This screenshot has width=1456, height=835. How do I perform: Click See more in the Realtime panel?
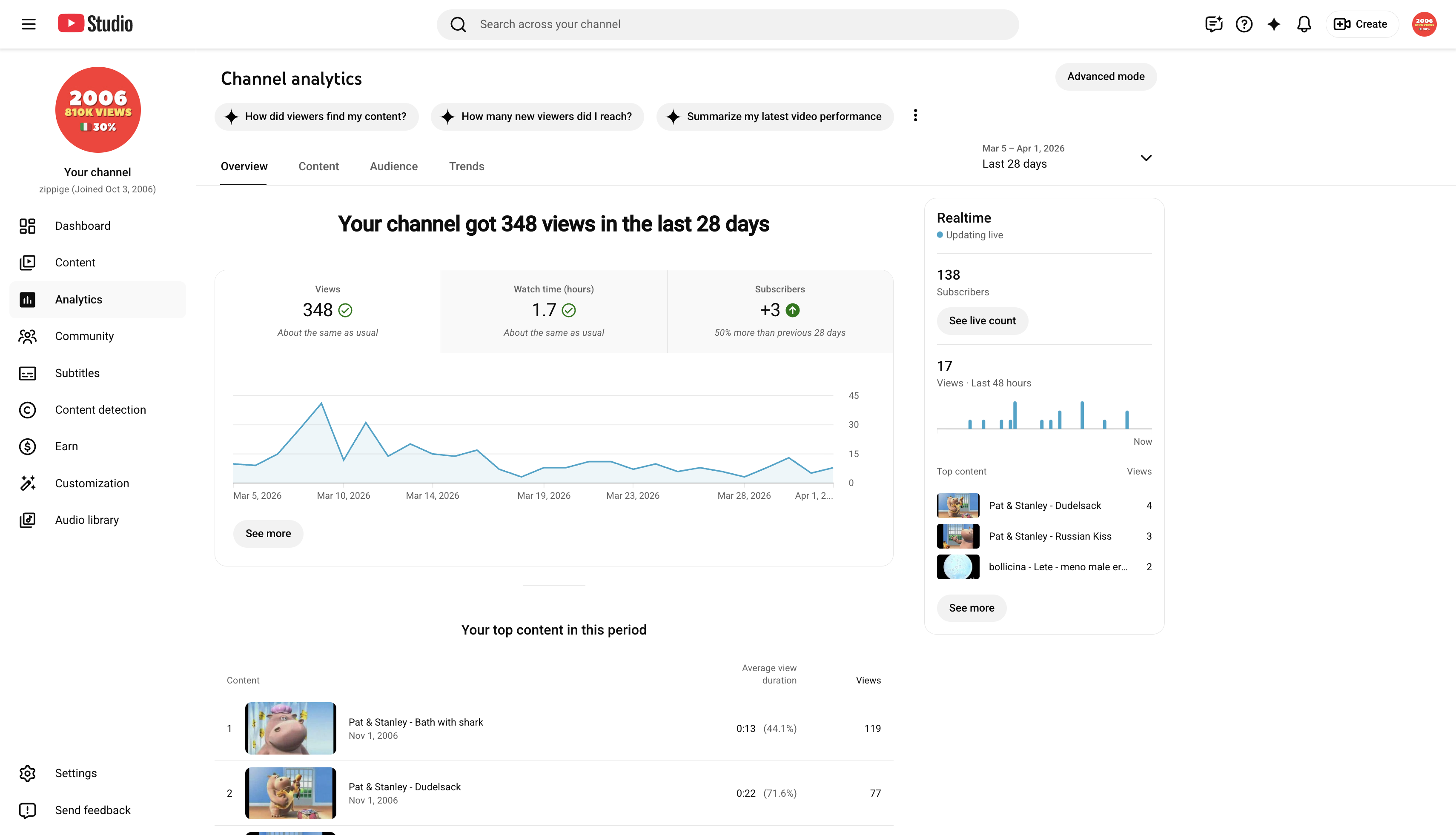tap(971, 608)
